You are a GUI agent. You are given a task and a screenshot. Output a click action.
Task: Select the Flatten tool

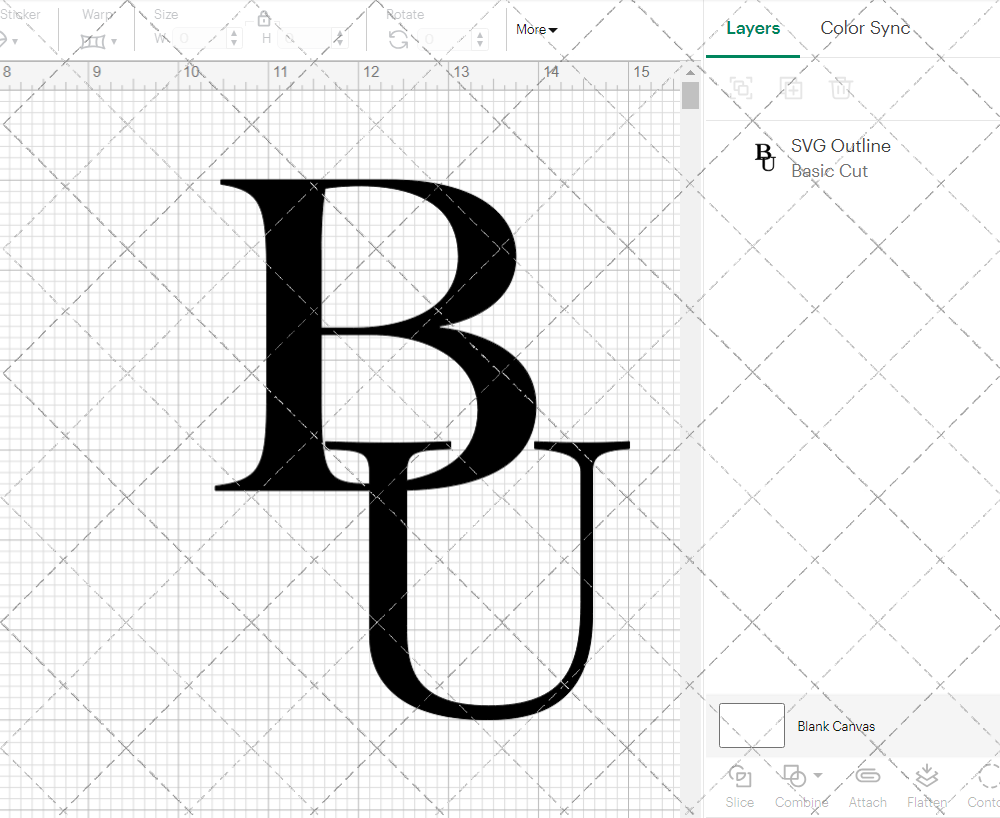926,786
